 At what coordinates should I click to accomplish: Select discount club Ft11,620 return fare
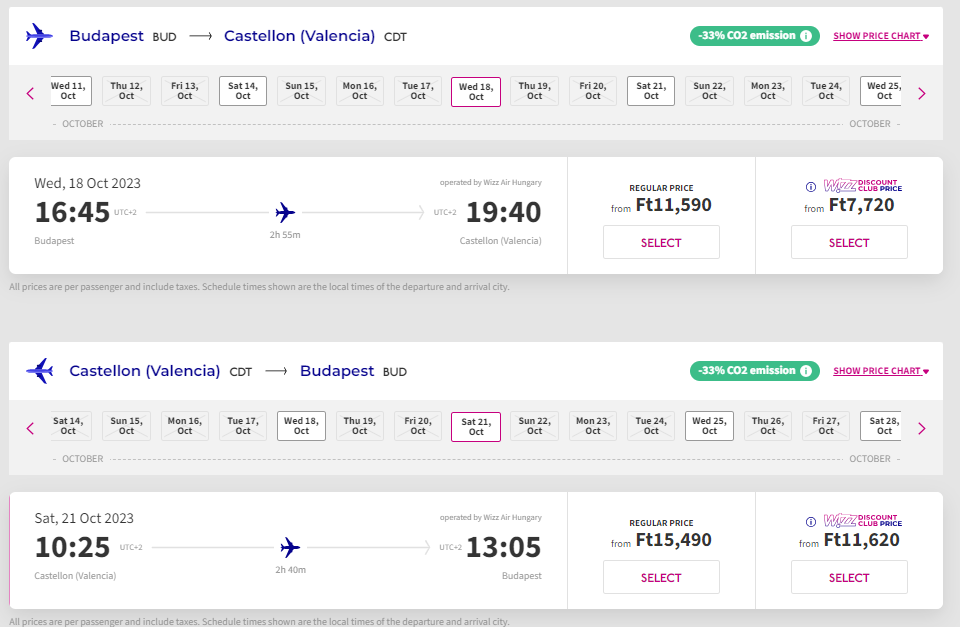[849, 577]
